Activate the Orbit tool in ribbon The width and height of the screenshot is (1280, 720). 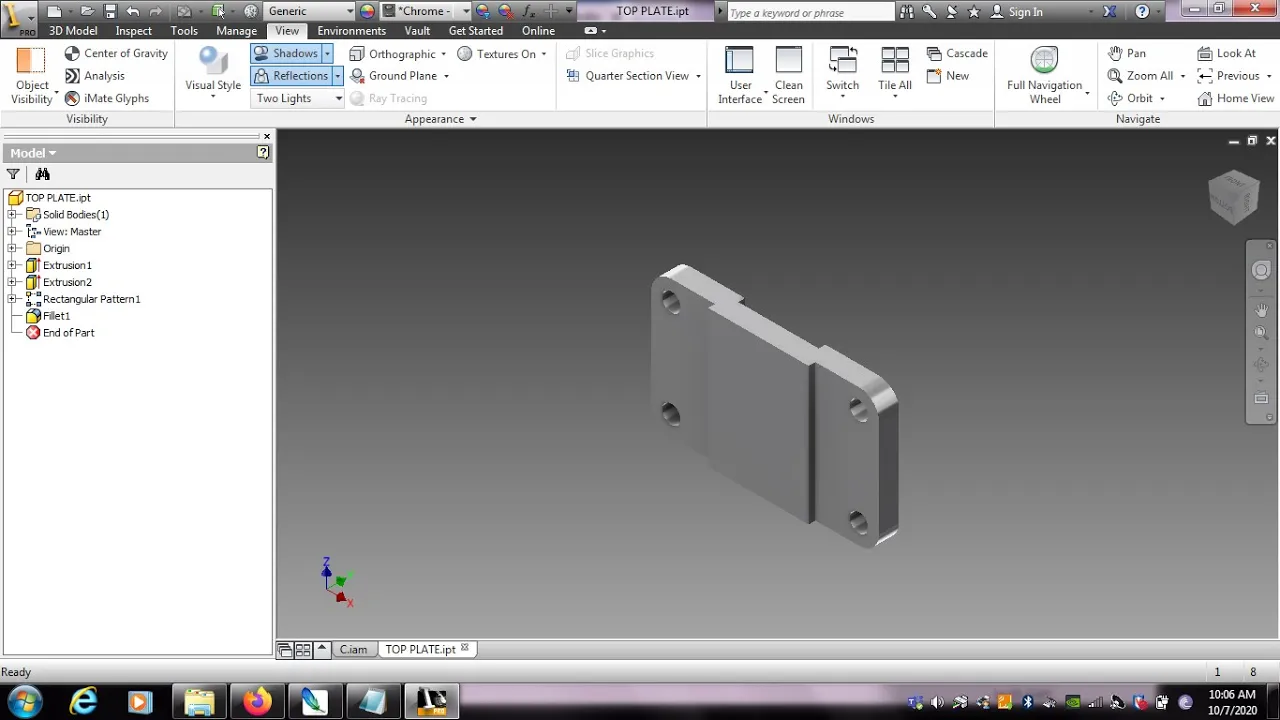(x=1130, y=98)
